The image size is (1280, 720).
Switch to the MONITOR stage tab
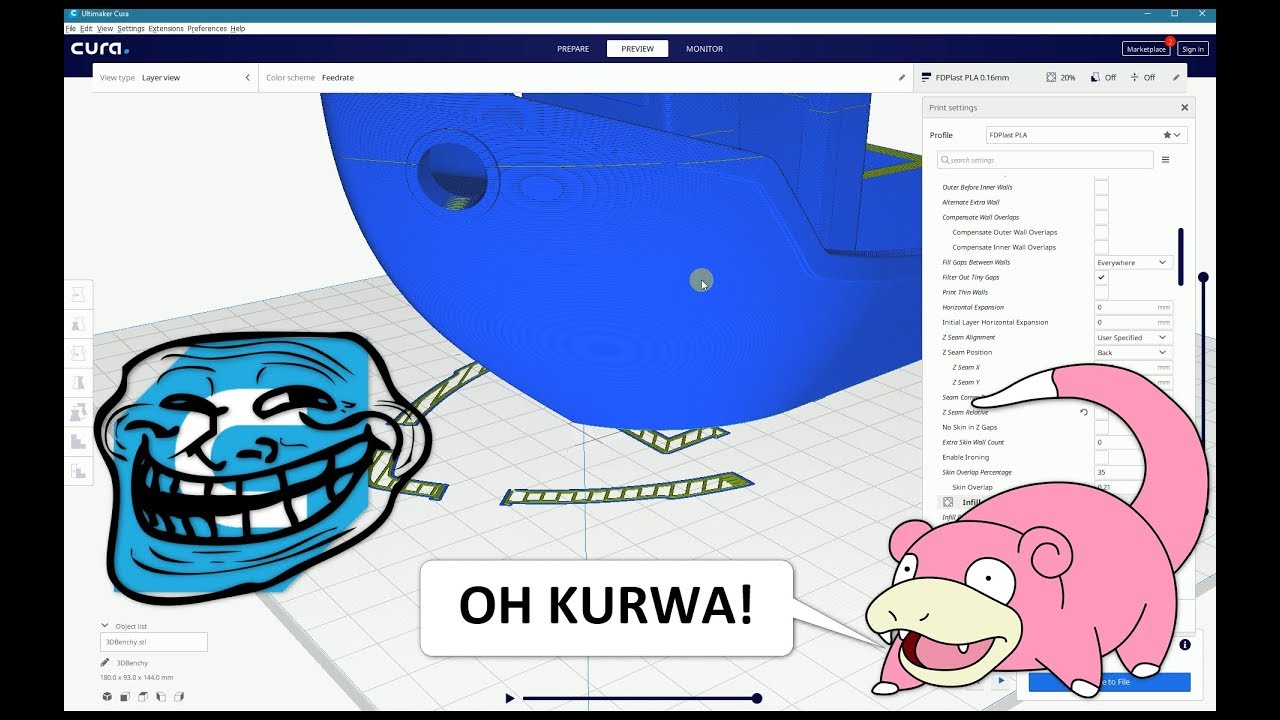point(704,49)
